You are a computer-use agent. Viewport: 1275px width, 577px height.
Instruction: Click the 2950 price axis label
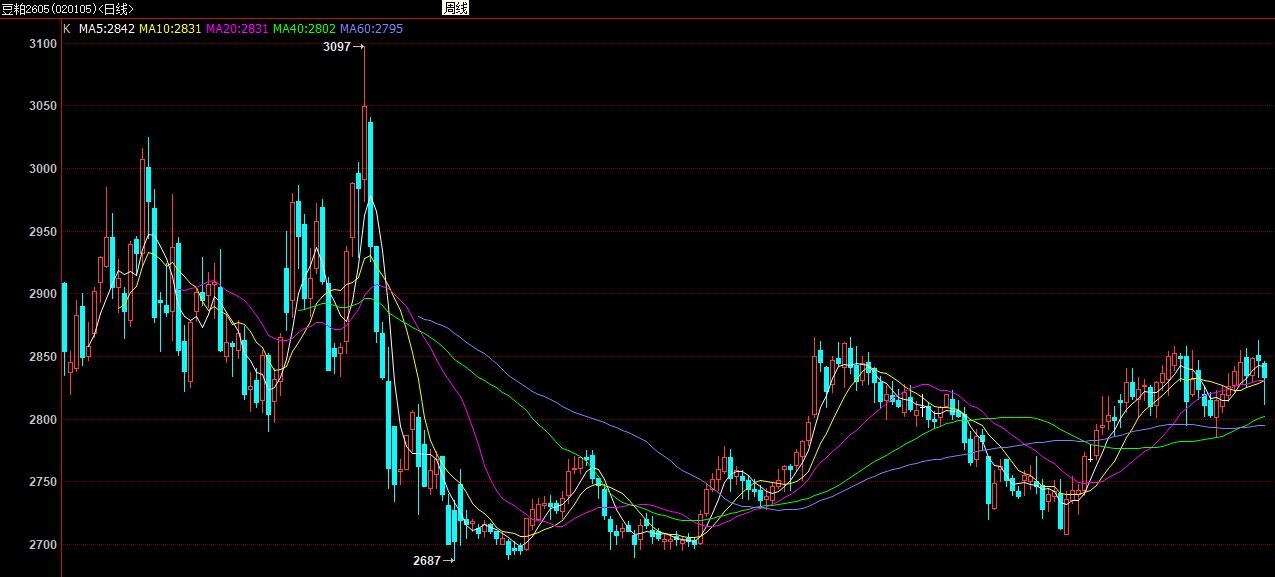[x=43, y=232]
